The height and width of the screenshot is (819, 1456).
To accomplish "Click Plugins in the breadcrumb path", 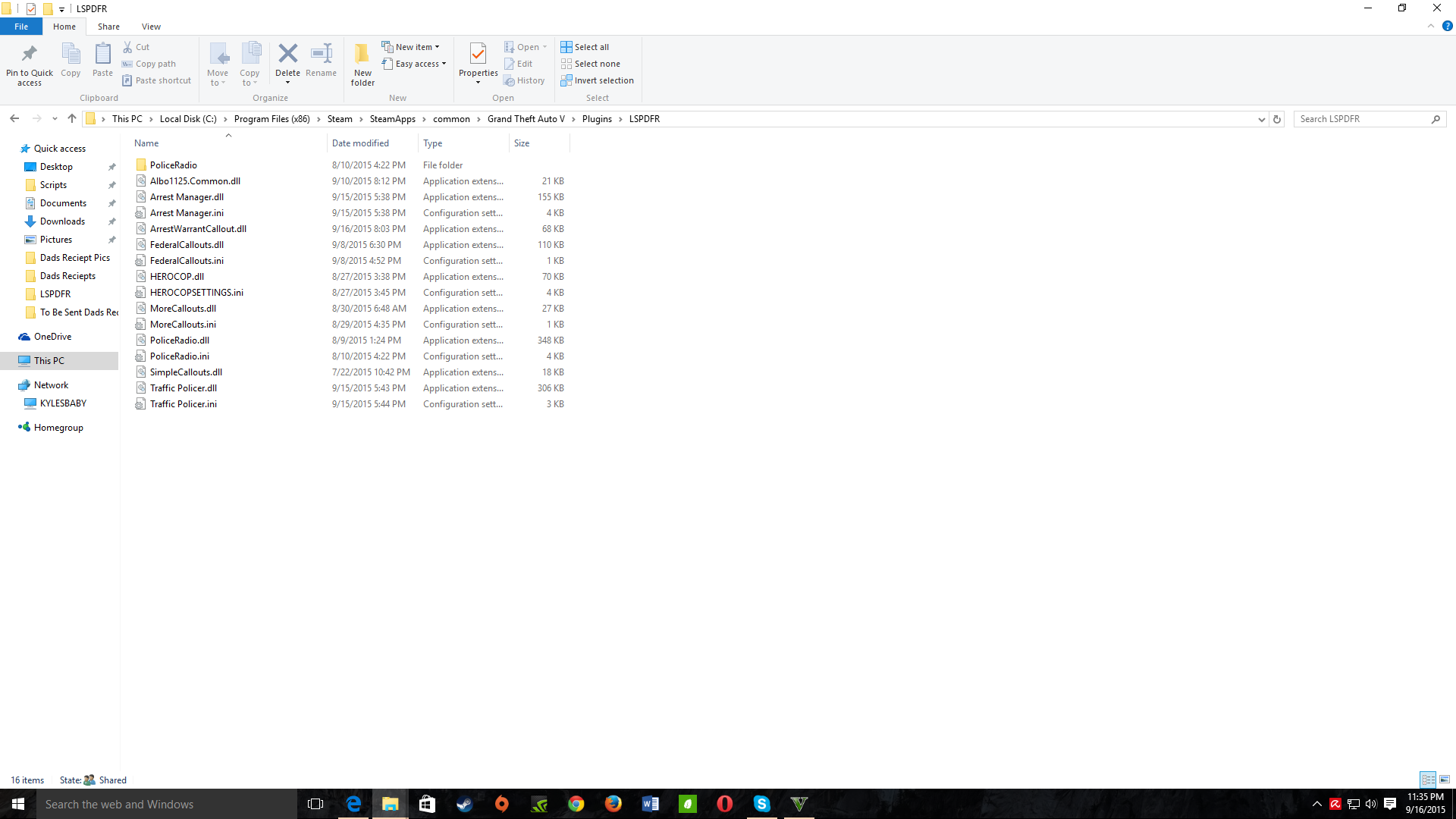I will click(x=597, y=119).
